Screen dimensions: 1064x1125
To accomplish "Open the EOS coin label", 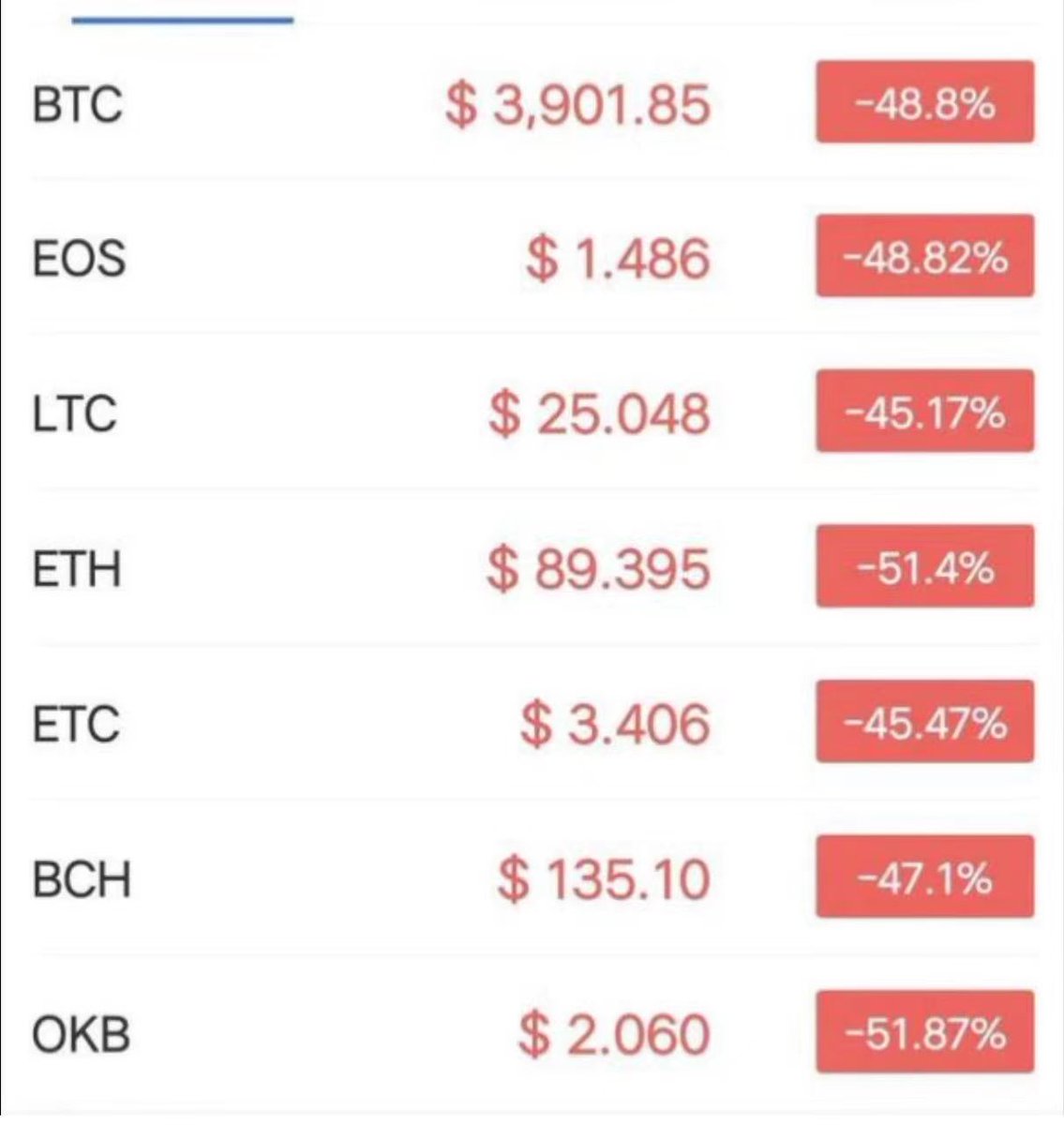I will (x=79, y=258).
